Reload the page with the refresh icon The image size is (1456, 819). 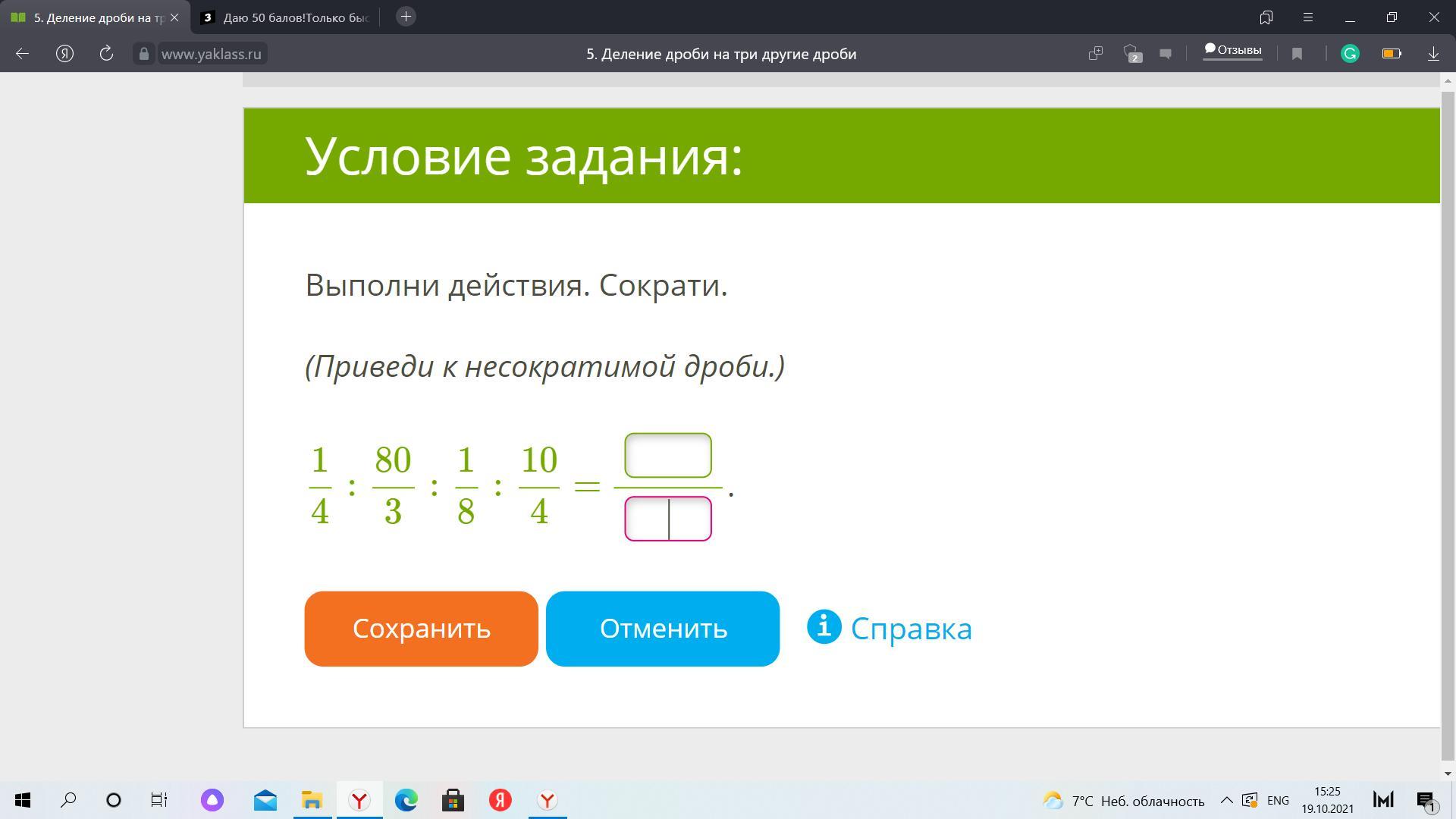tap(106, 54)
